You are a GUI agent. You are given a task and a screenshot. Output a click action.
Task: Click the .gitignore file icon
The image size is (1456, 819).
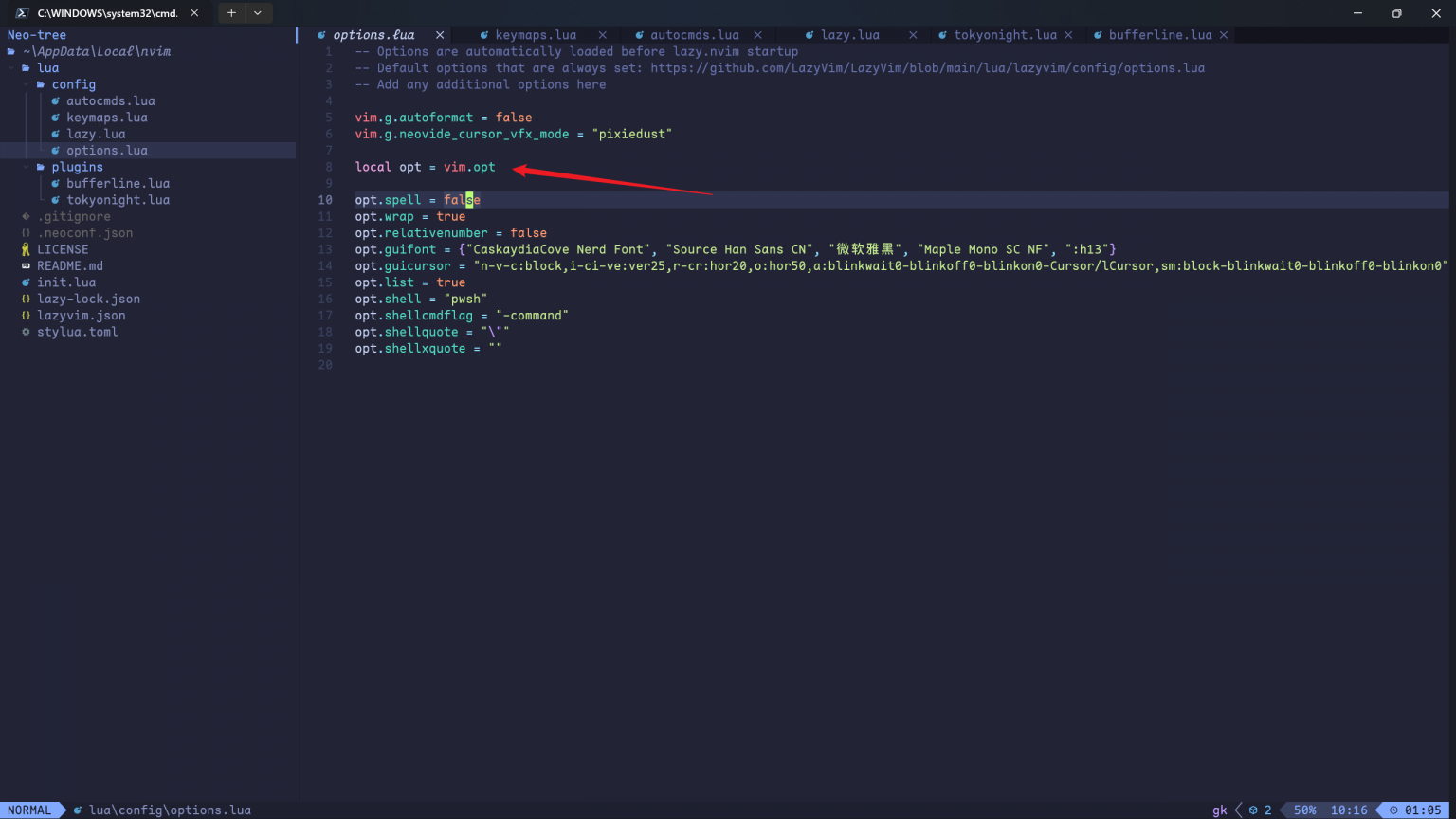click(26, 216)
